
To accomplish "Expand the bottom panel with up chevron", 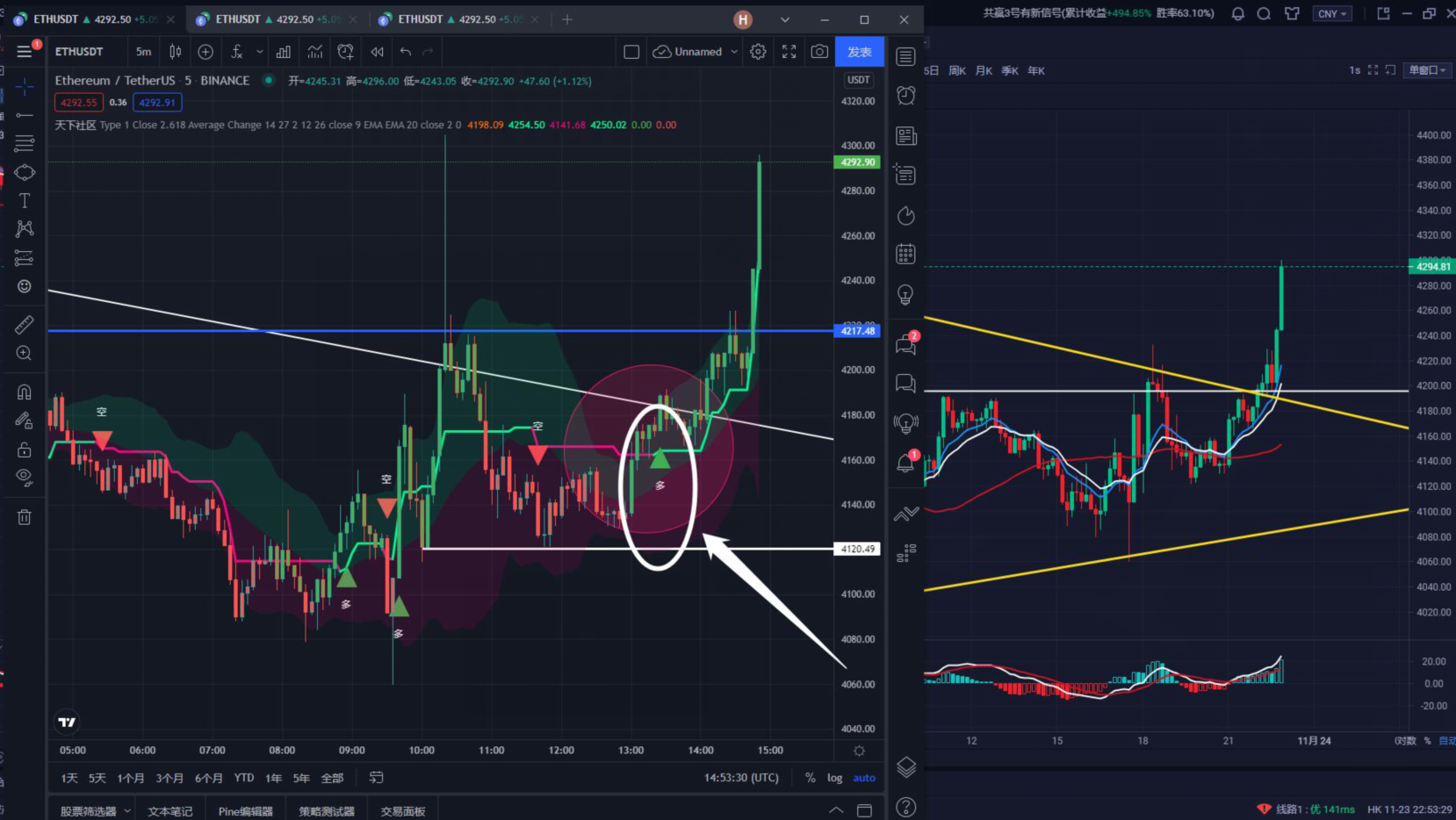I will pos(836,810).
